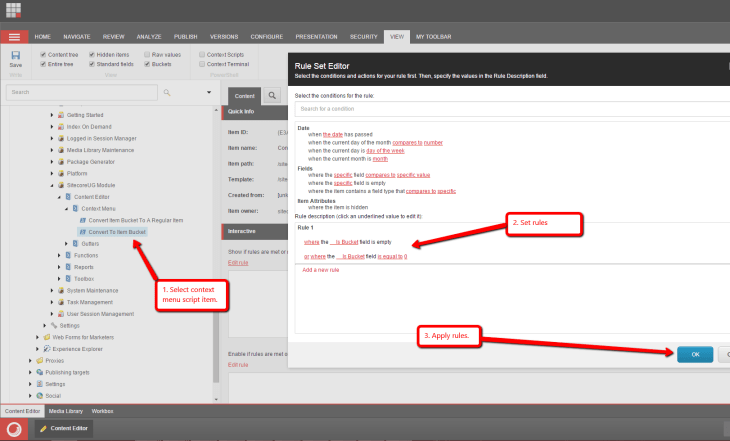Image resolution: width=730 pixels, height=441 pixels.
Task: Open the red hamburger Sitecore menu
Action: [x=15, y=36]
